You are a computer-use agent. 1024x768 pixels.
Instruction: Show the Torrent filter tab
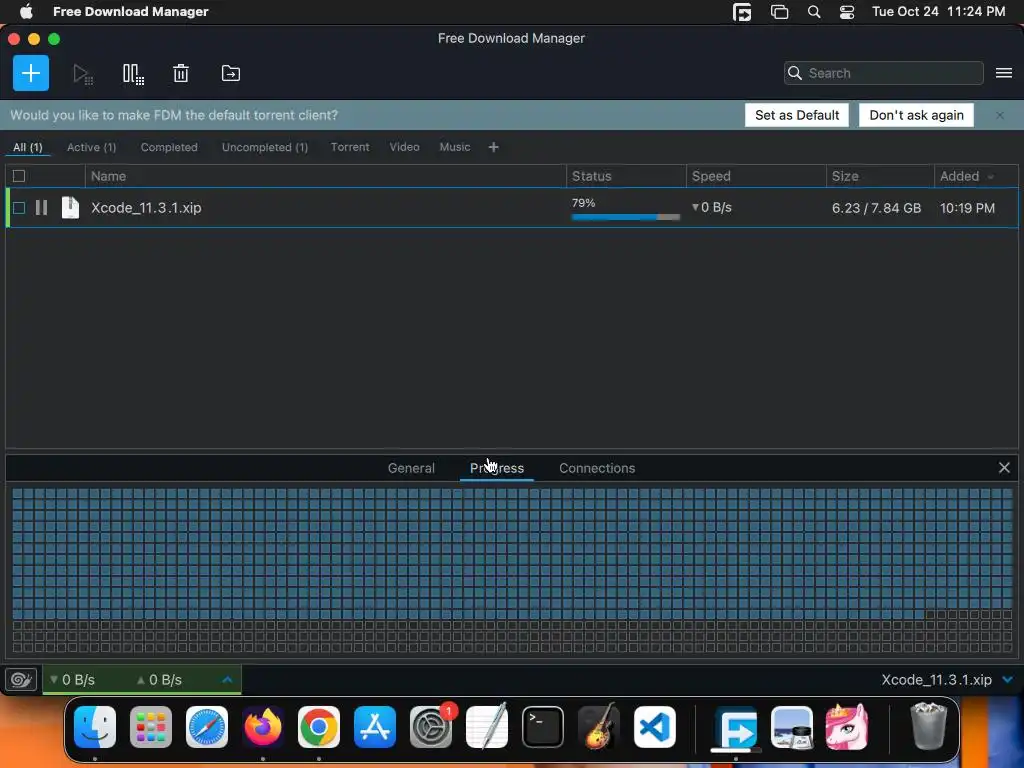point(350,147)
